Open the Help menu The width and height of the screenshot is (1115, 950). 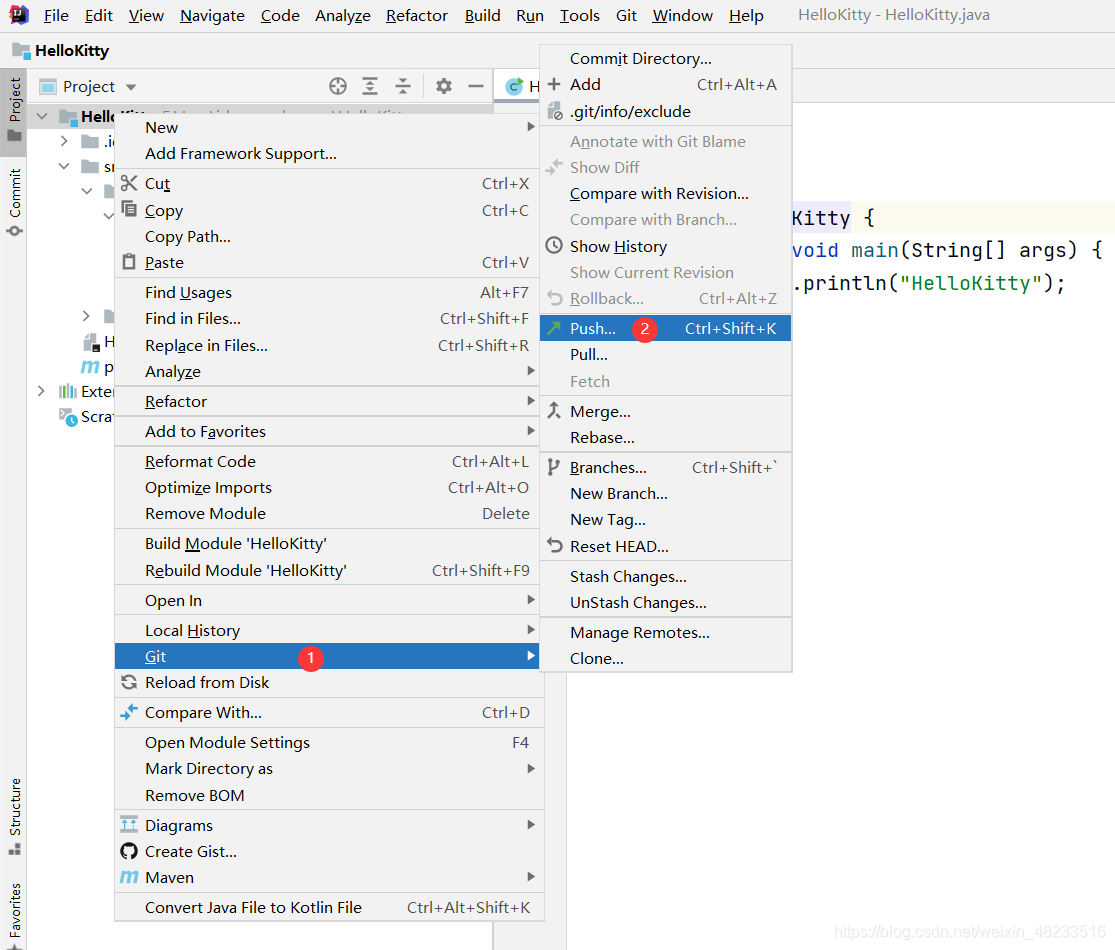[746, 16]
